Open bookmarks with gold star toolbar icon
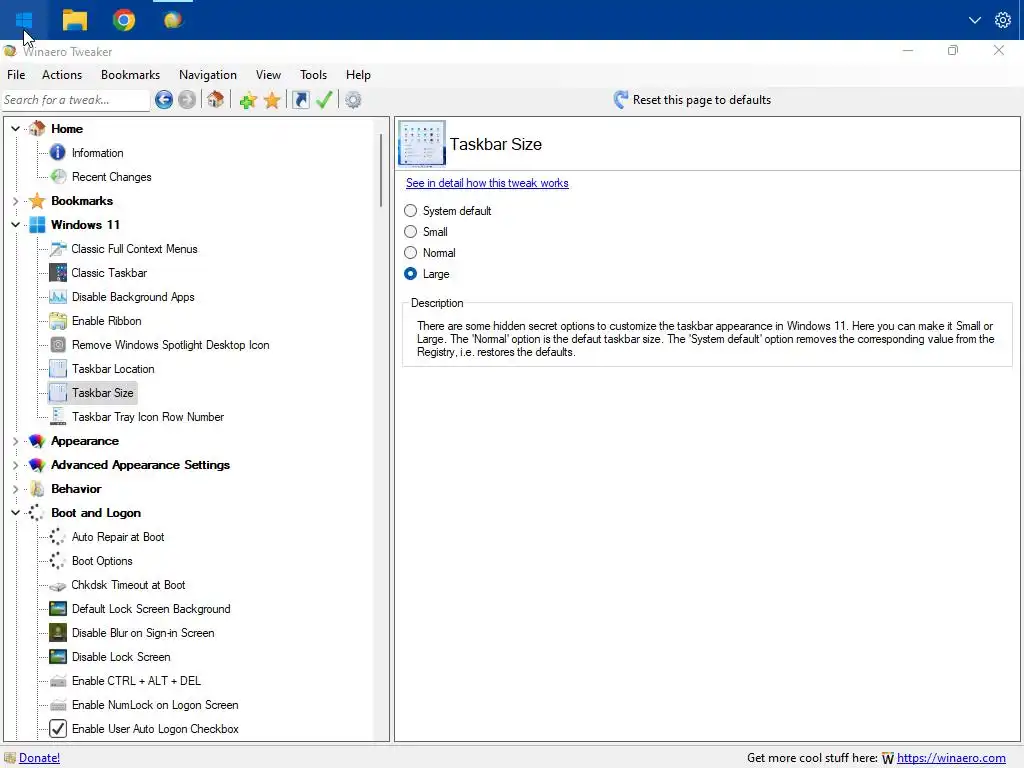This screenshot has width=1024, height=768. pyautogui.click(x=272, y=100)
